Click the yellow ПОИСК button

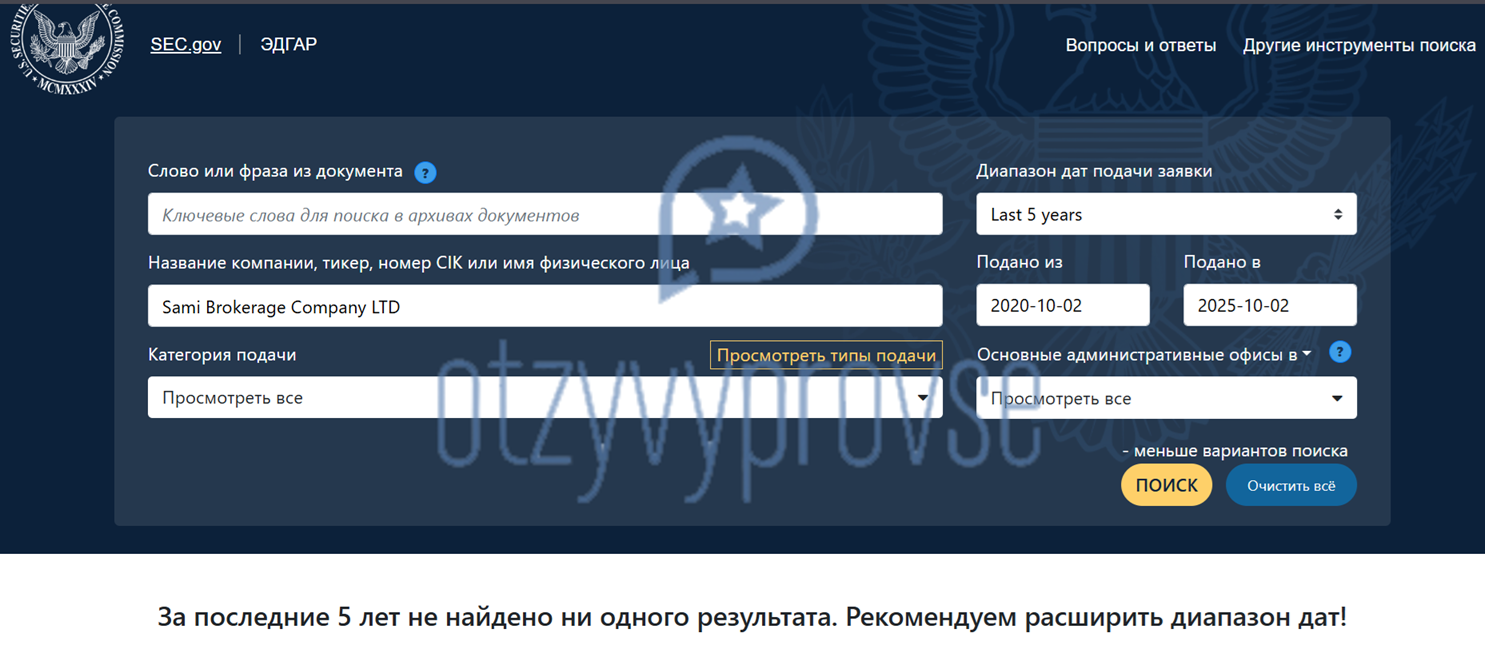point(1166,485)
